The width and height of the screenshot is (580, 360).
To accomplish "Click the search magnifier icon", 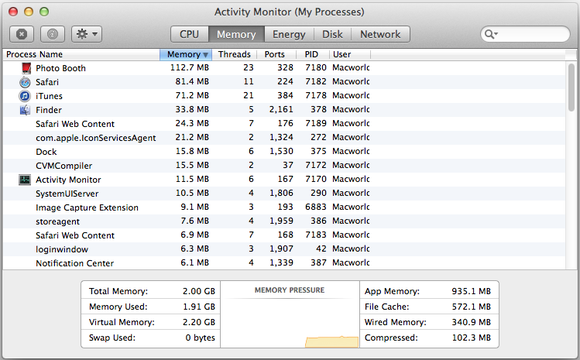I will [x=490, y=34].
